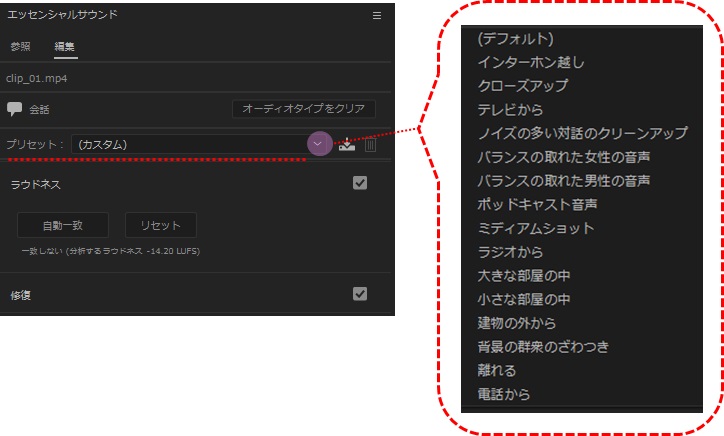Image resolution: width=724 pixels, height=436 pixels.
Task: Click the save preset icon
Action: 347,145
